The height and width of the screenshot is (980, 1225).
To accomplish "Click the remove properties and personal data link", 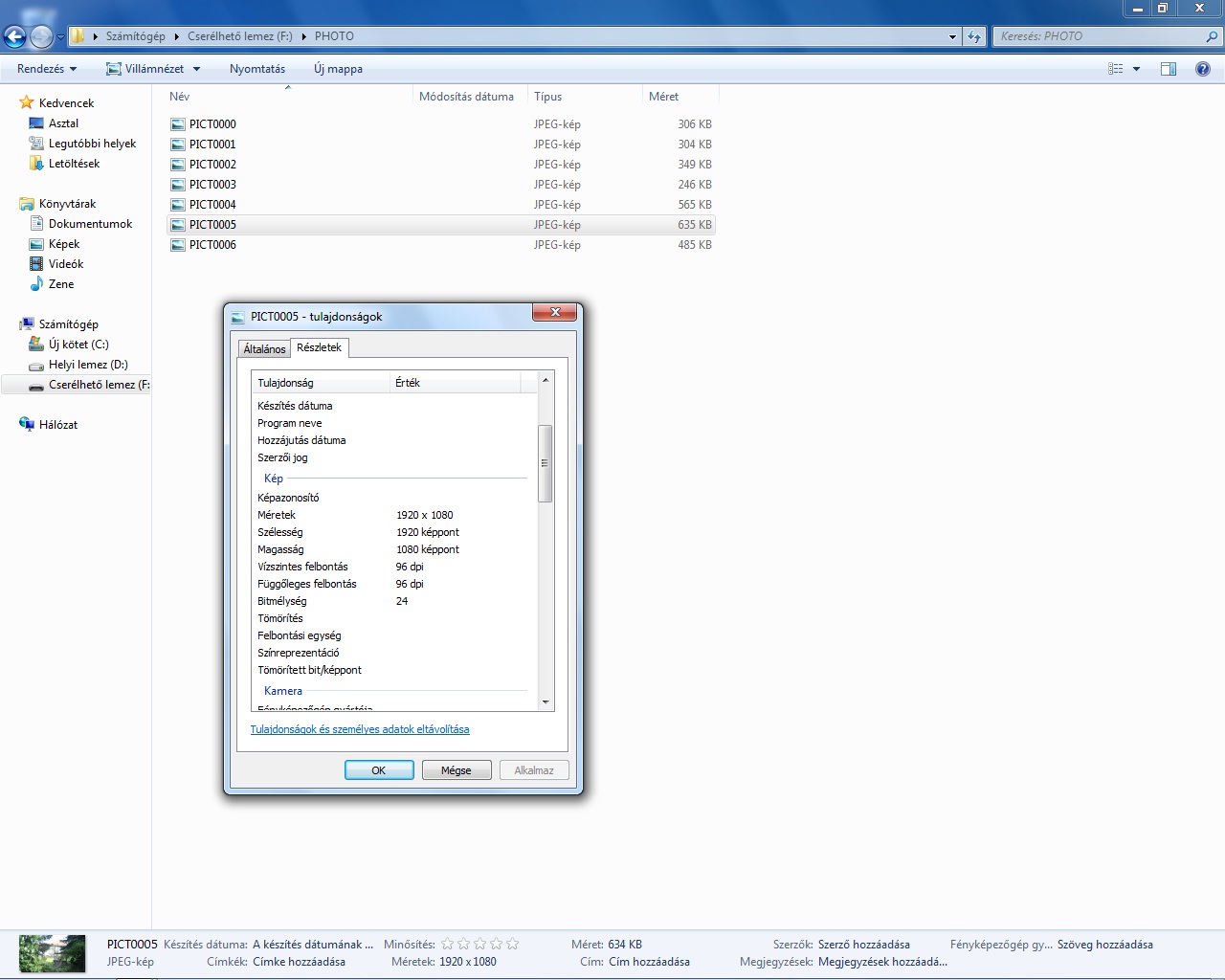I will tap(360, 729).
